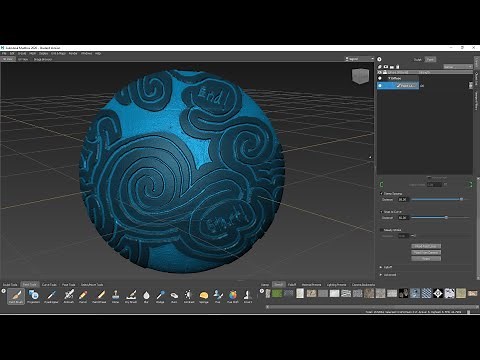Open the Layers window menu circle icon
The width and height of the screenshot is (480, 360).
point(379,59)
